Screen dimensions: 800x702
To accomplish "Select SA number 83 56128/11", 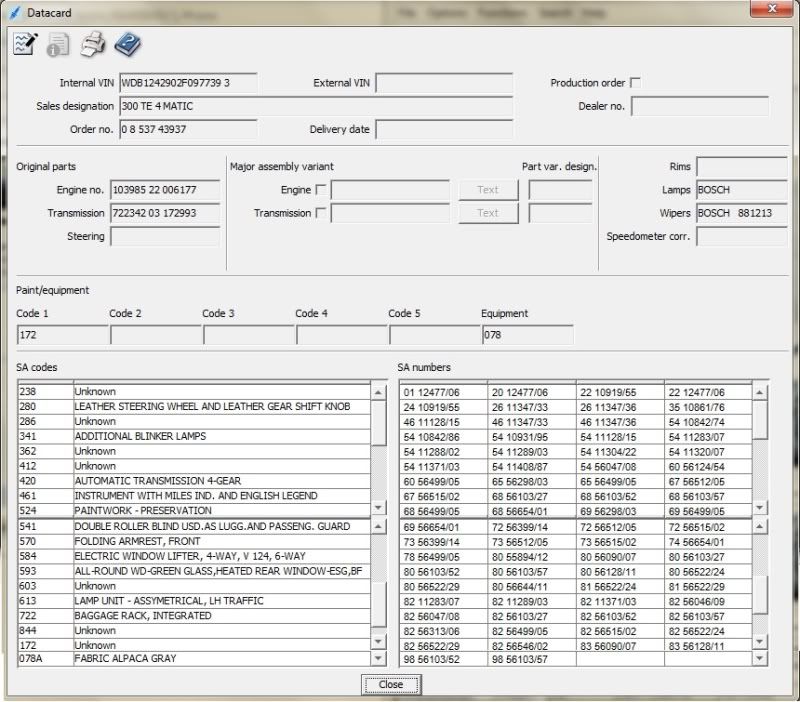I will 708,646.
